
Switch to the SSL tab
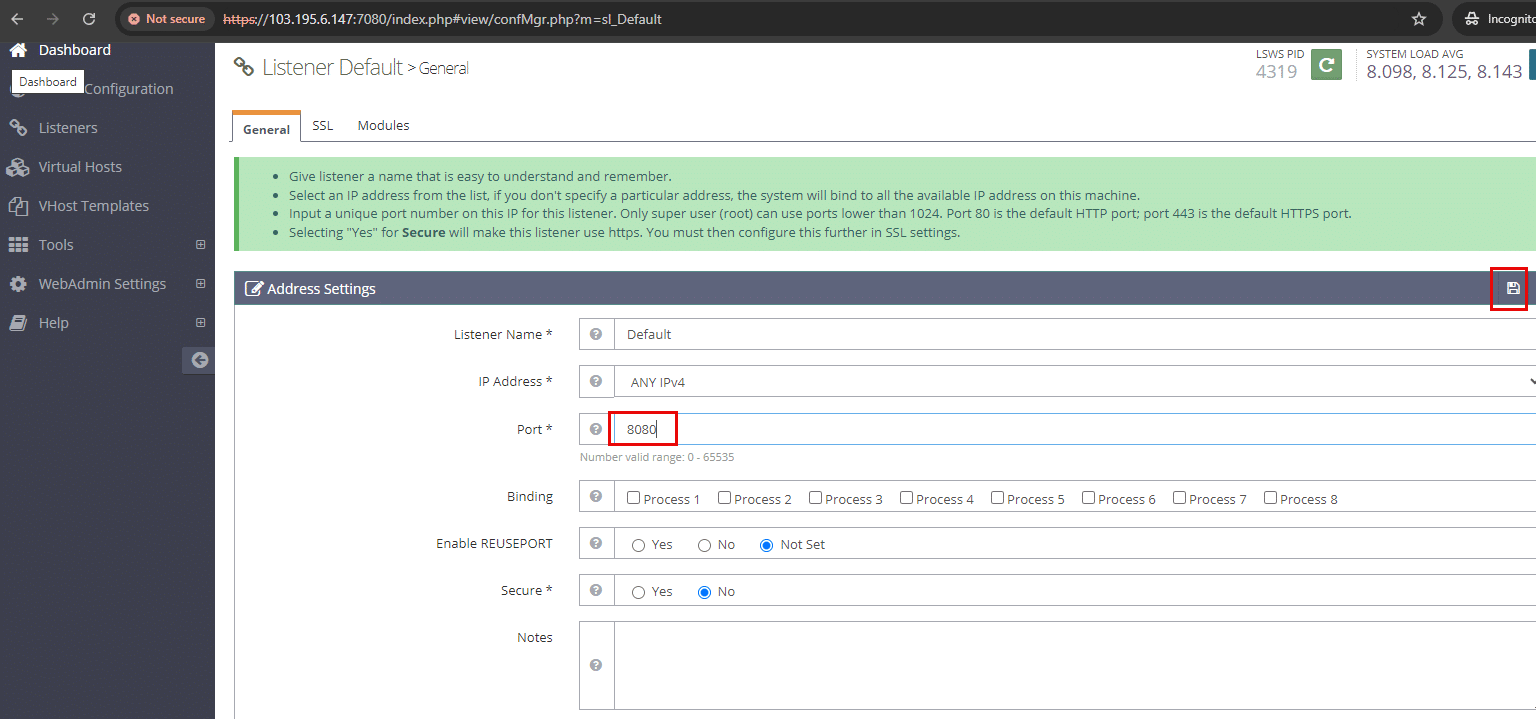(x=322, y=126)
